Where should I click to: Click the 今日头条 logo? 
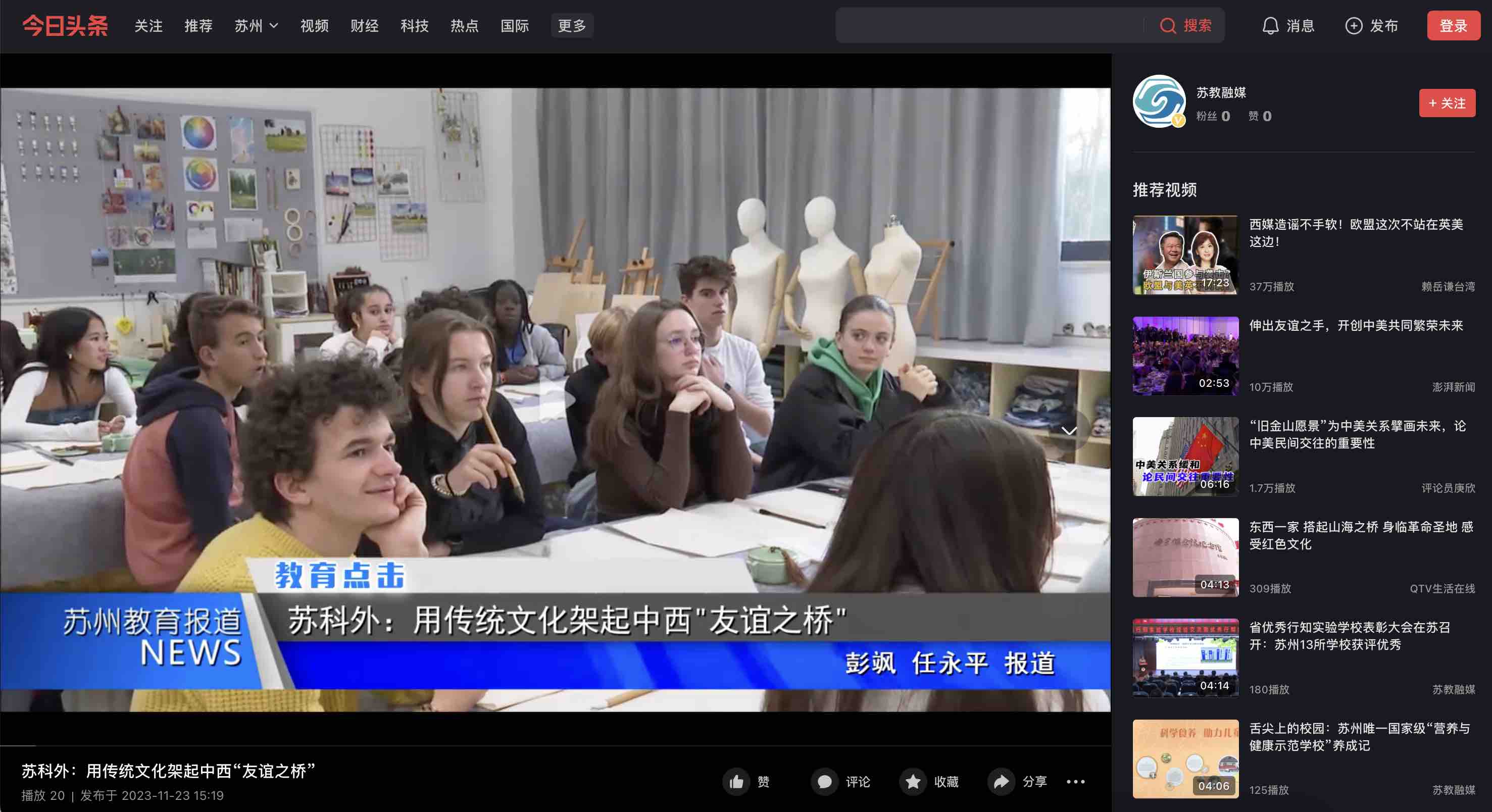65,25
